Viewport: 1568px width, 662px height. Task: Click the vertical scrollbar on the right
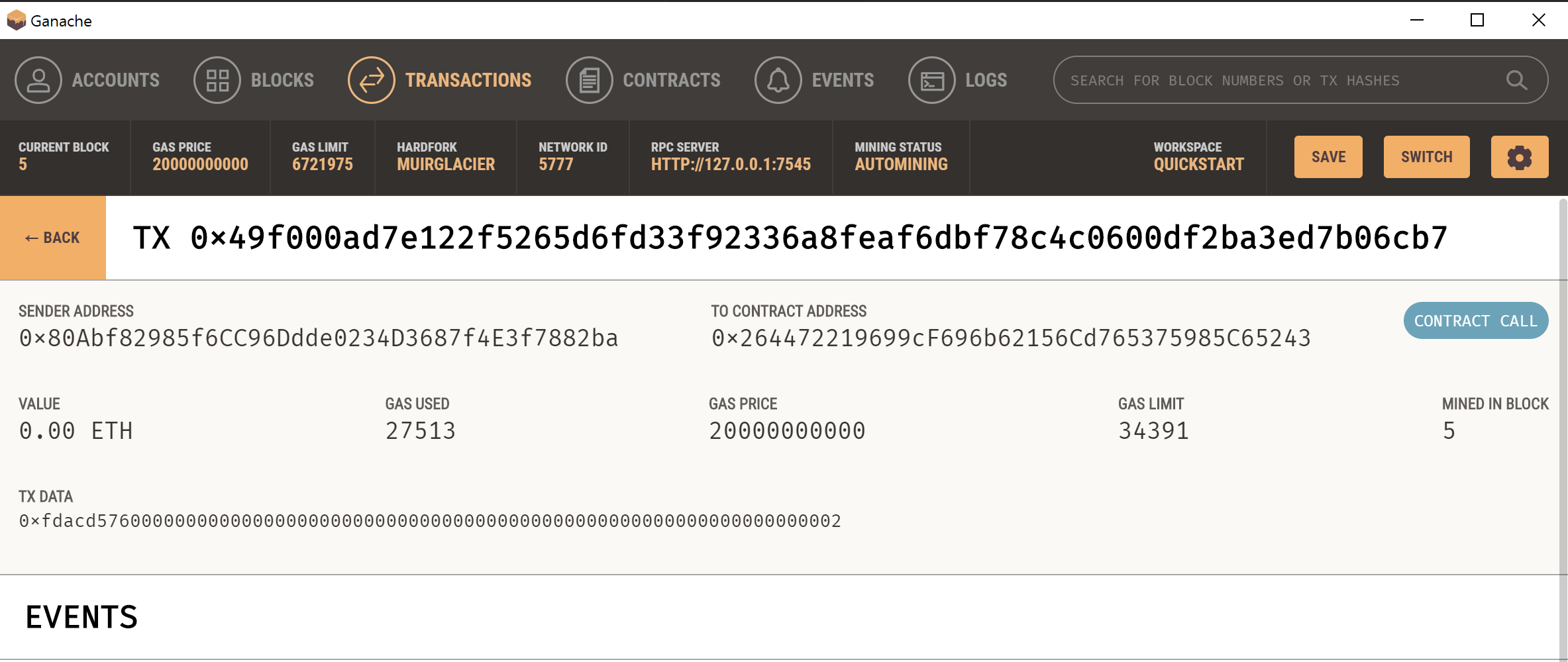(1563, 429)
